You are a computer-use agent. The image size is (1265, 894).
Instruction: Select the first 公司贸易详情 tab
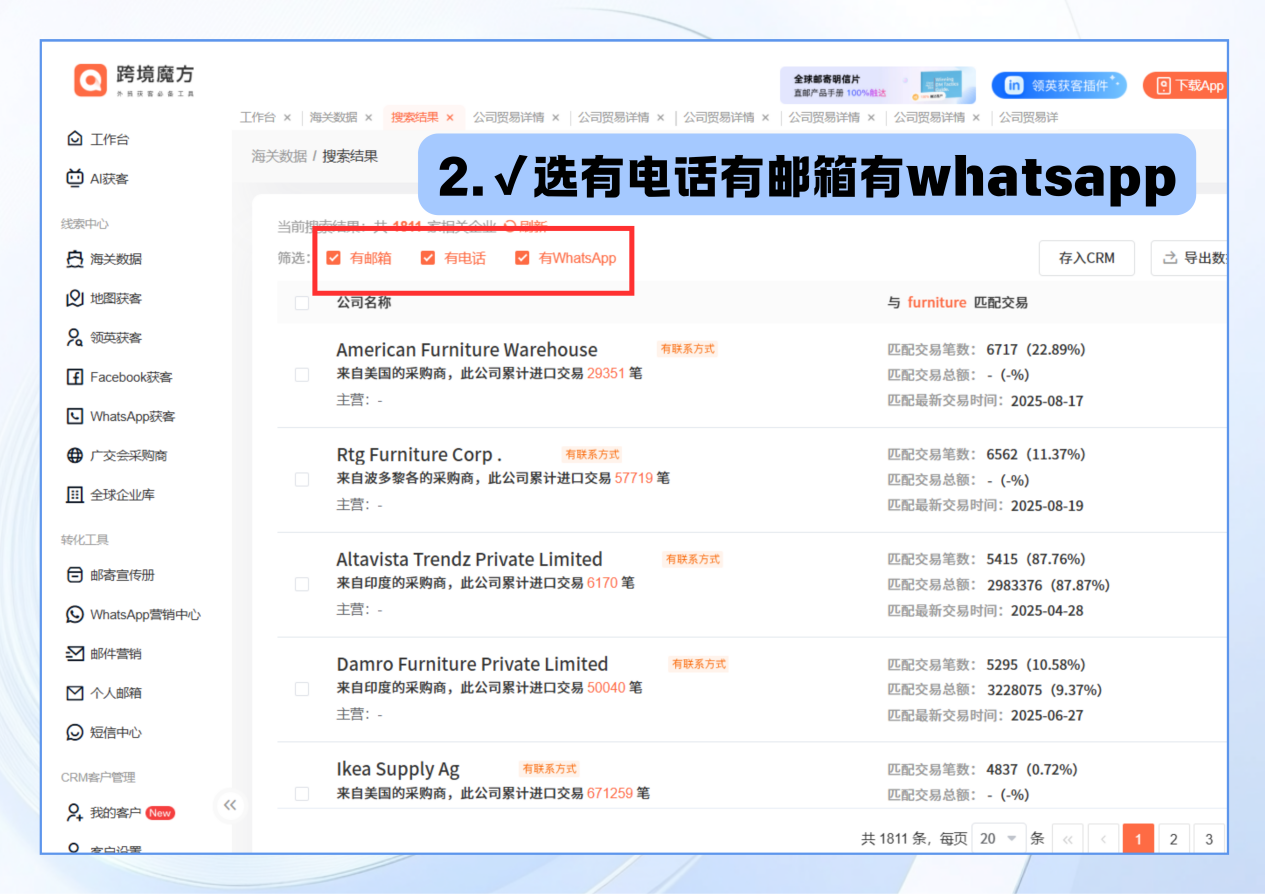coord(509,117)
